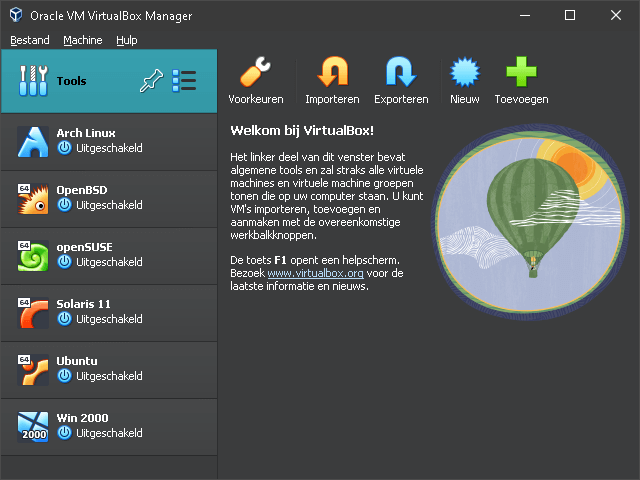Select the OpenBSD name label
Image resolution: width=640 pixels, height=480 pixels.
tap(82, 190)
